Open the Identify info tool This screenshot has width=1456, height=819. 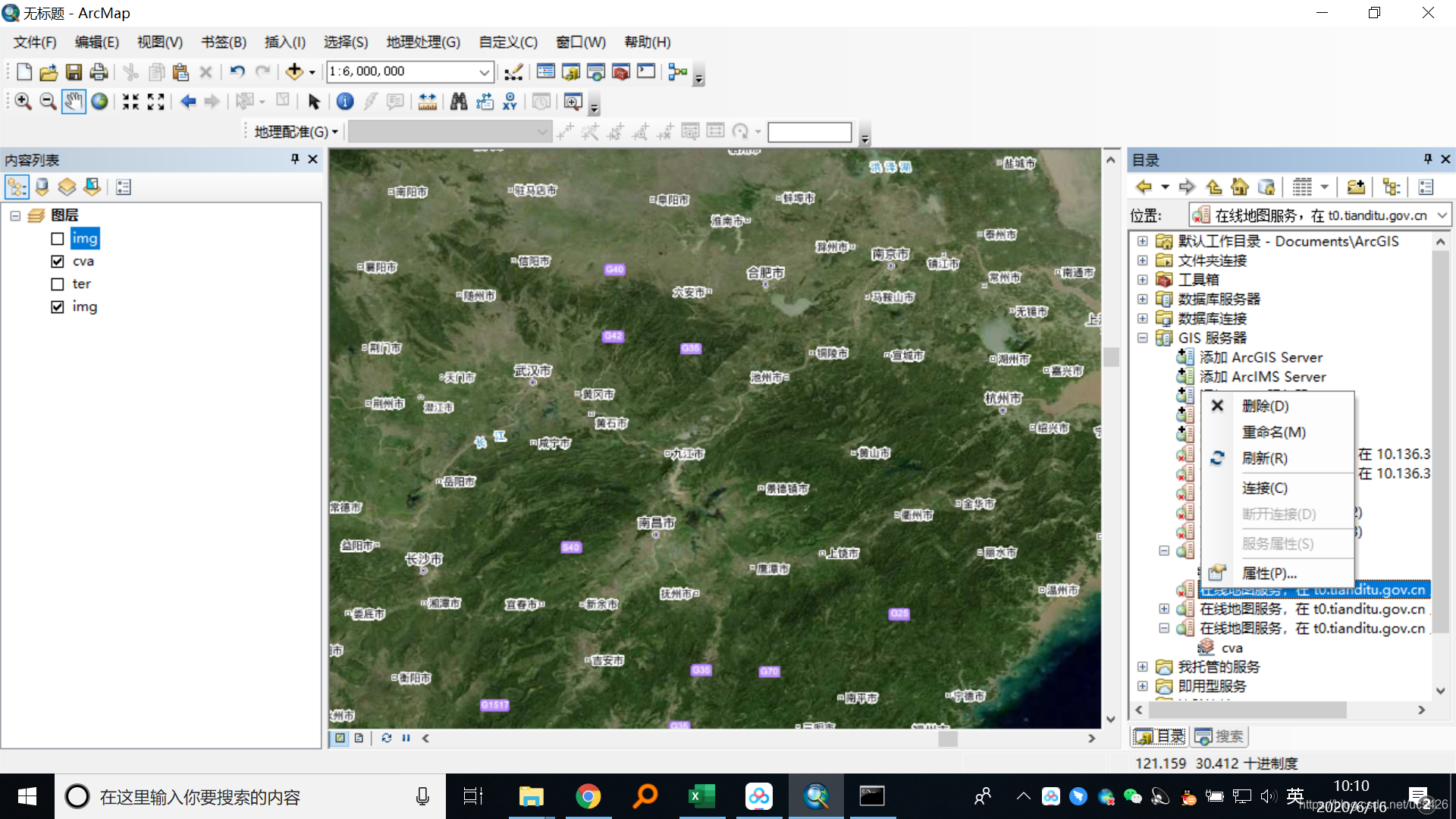tap(345, 102)
